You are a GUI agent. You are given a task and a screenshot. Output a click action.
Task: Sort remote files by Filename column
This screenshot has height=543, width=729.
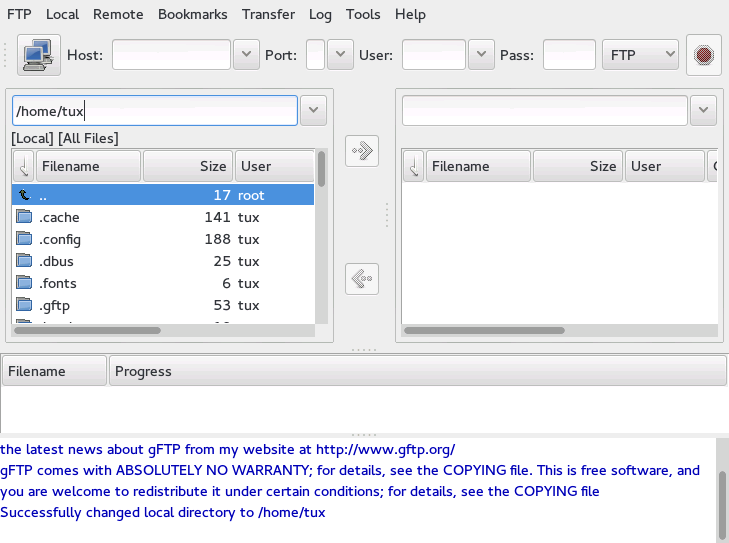(x=478, y=166)
